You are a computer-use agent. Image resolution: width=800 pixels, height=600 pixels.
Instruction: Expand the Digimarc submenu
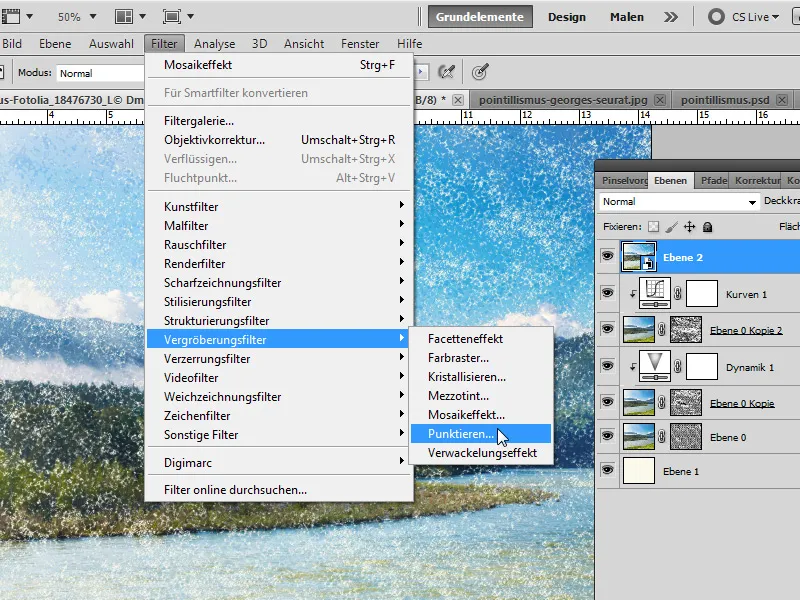point(279,463)
